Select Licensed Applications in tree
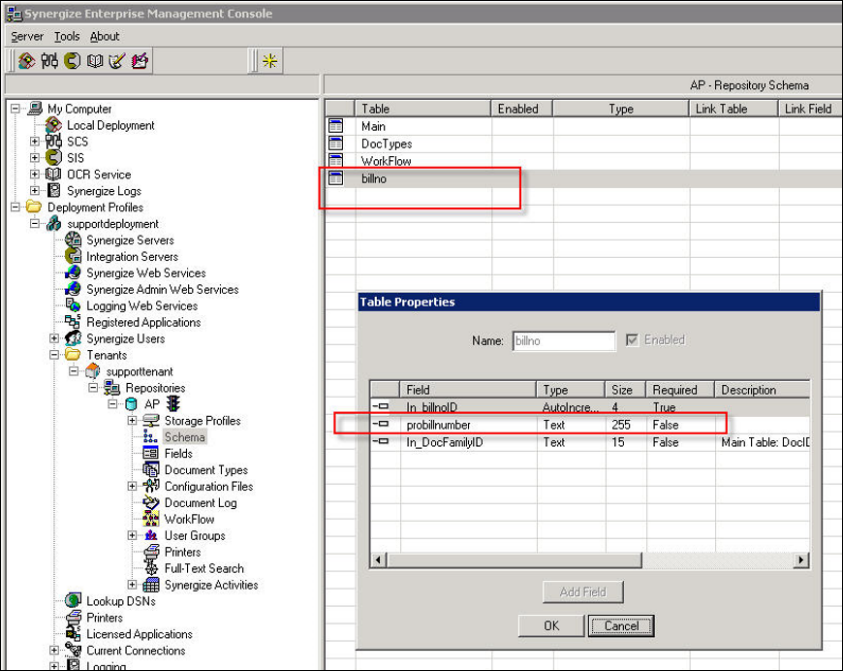Image resolution: width=843 pixels, height=671 pixels. [139, 634]
